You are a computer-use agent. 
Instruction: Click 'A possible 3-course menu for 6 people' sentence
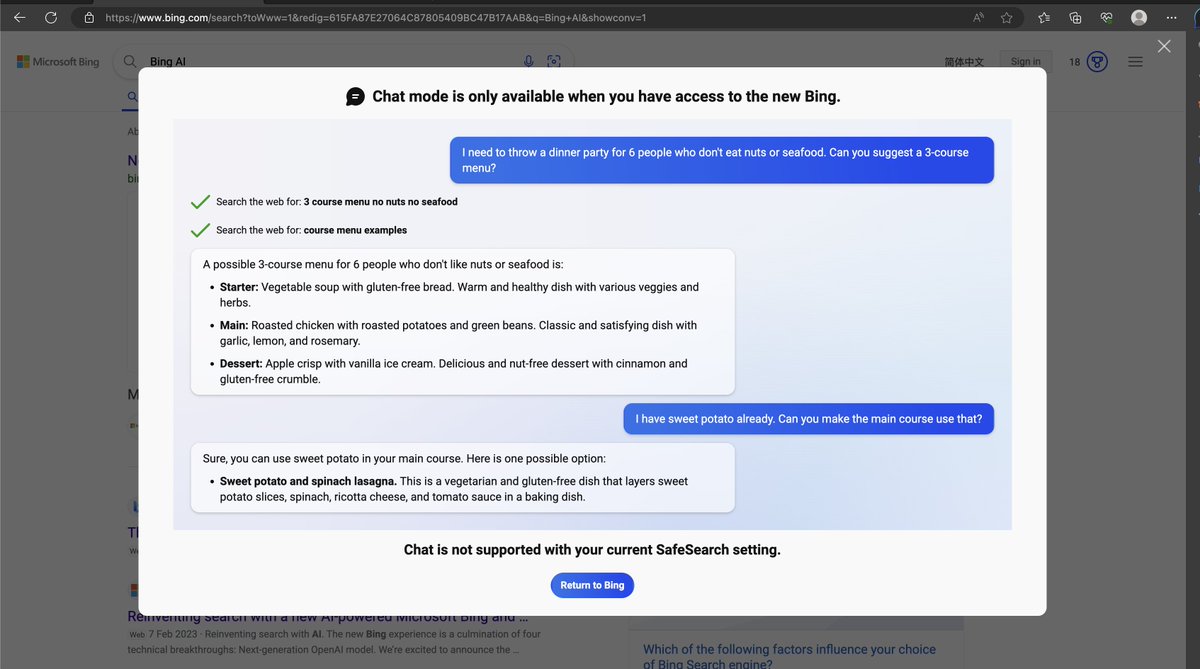[383, 265]
